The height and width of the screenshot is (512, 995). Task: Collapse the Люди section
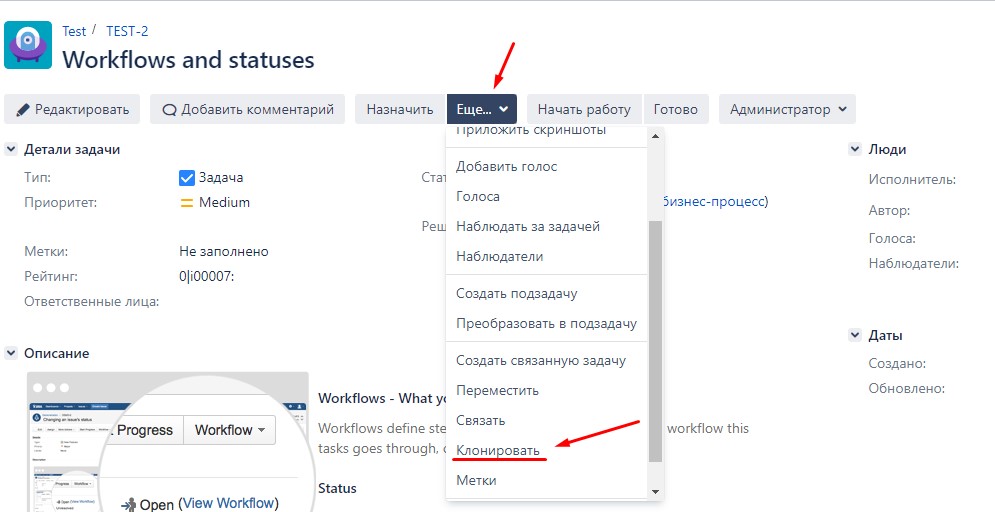[x=855, y=150]
